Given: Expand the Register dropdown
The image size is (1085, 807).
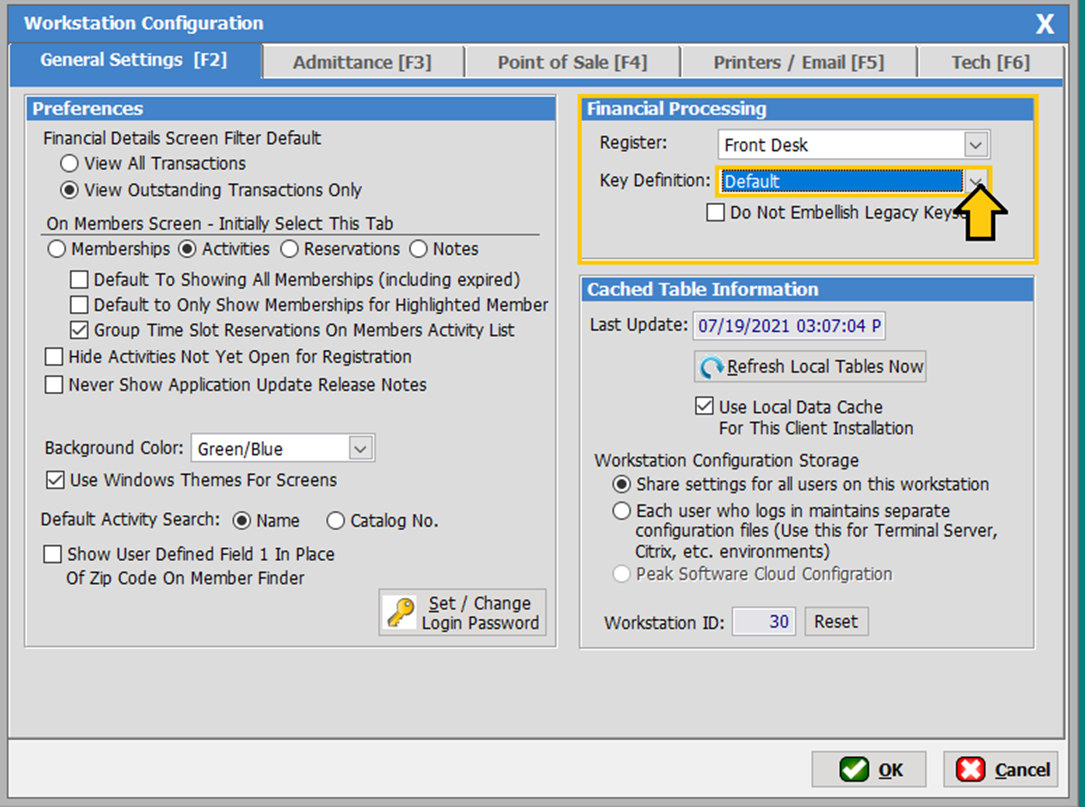Looking at the screenshot, I should pos(976,145).
